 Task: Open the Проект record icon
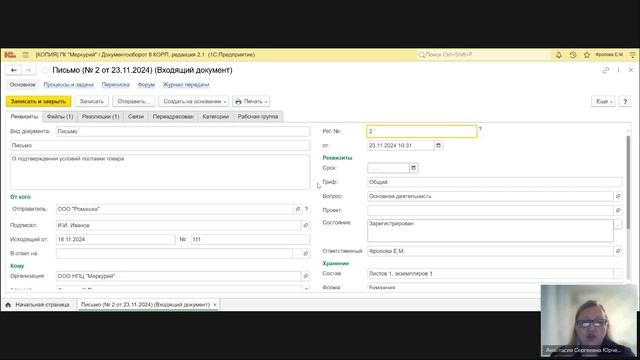618,210
